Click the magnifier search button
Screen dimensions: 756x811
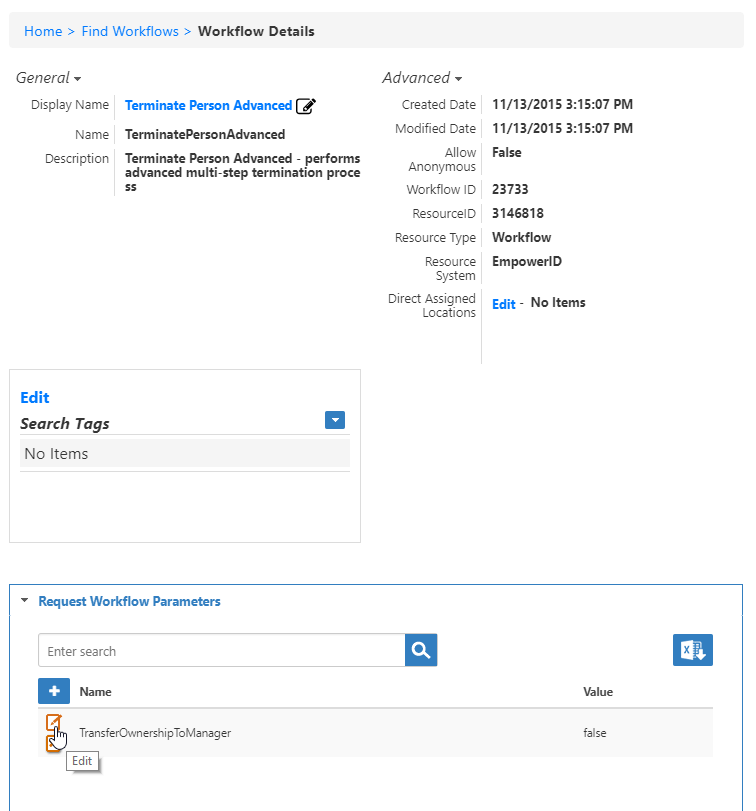pyautogui.click(x=421, y=651)
